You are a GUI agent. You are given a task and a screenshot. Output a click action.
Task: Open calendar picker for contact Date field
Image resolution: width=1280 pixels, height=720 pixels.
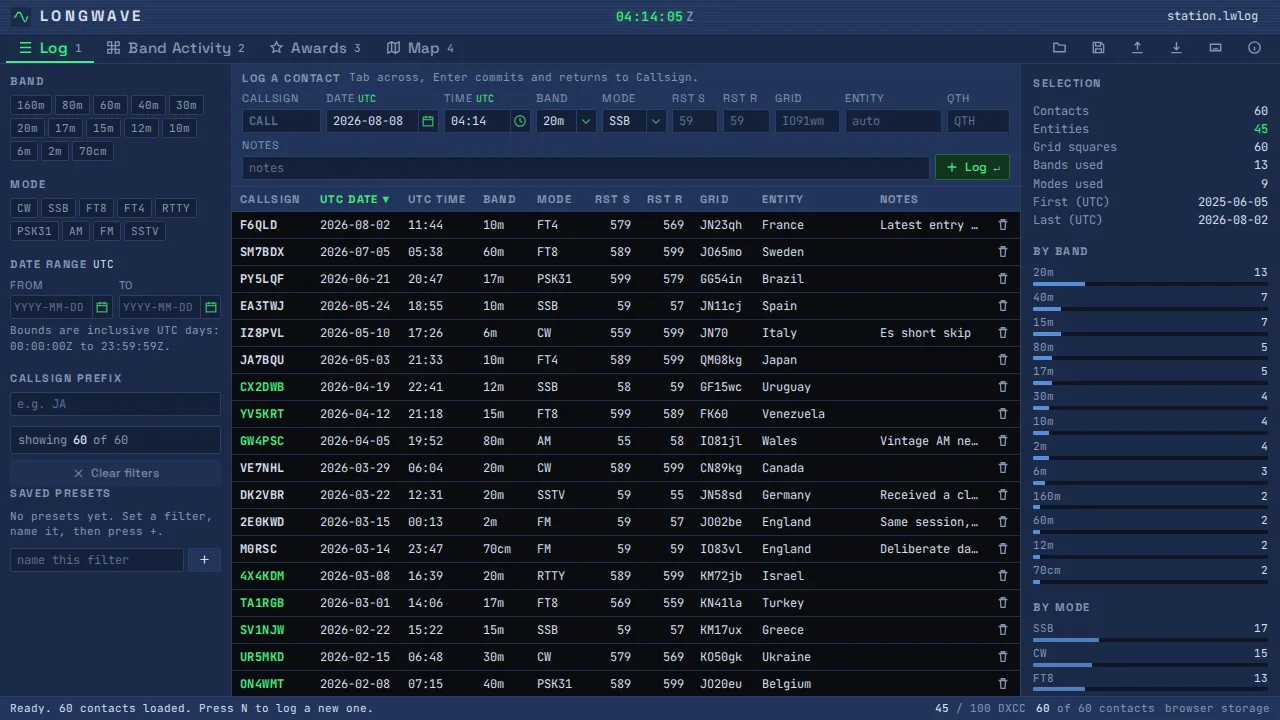428,121
